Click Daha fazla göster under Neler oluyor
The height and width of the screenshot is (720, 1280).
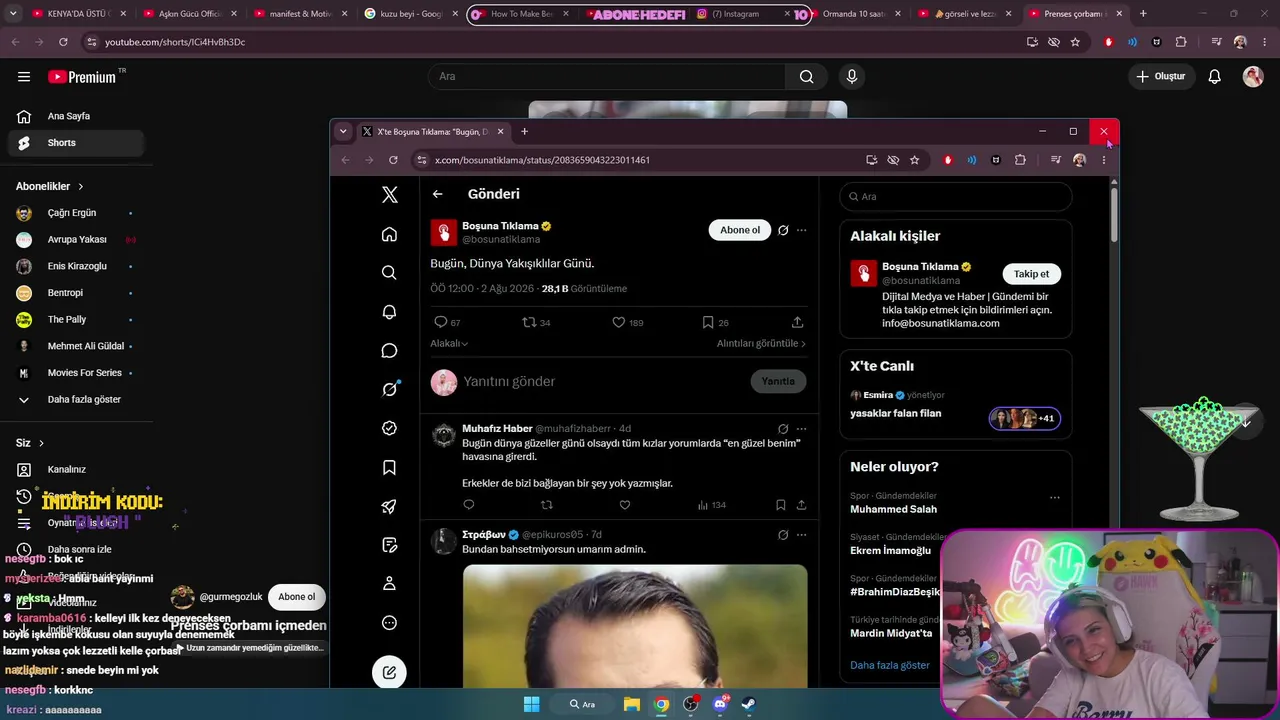click(890, 665)
